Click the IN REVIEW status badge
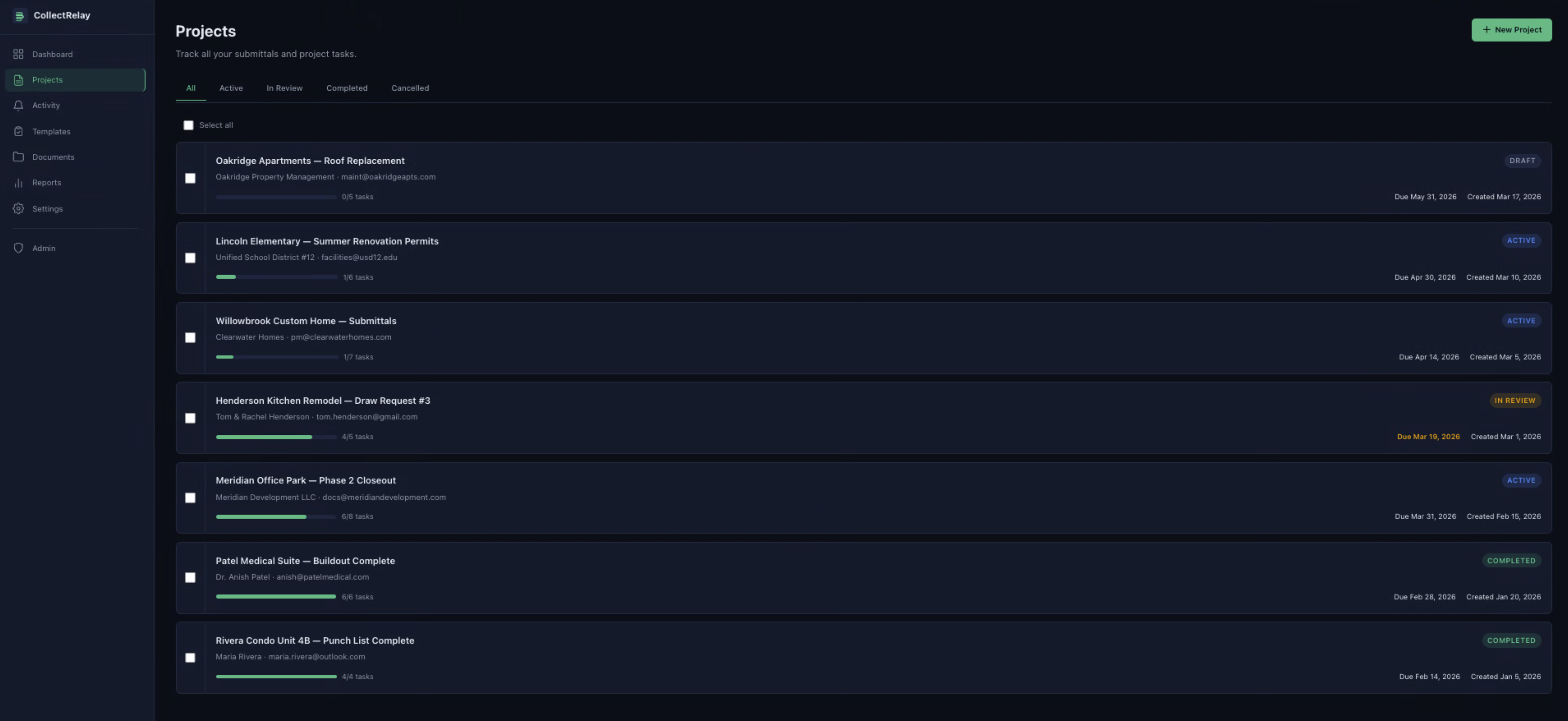1568x721 pixels. click(1516, 400)
